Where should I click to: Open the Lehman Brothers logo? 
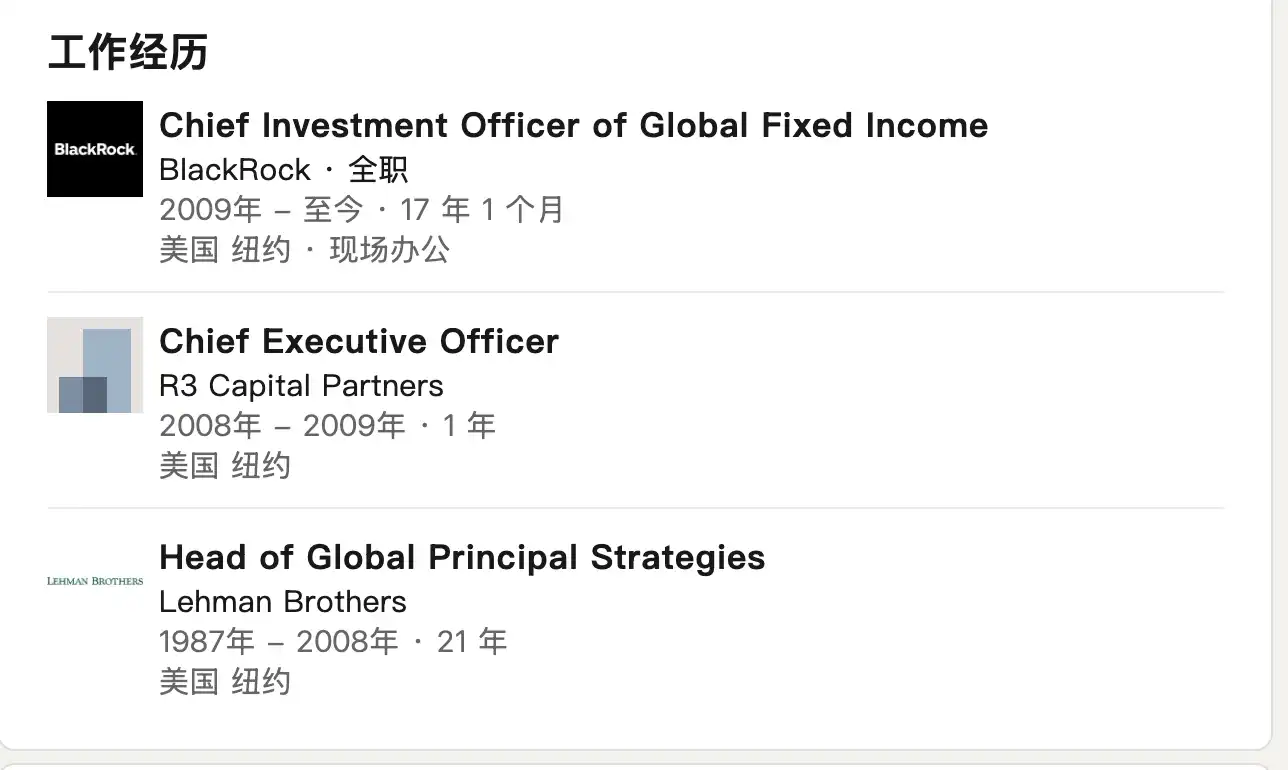(x=95, y=581)
